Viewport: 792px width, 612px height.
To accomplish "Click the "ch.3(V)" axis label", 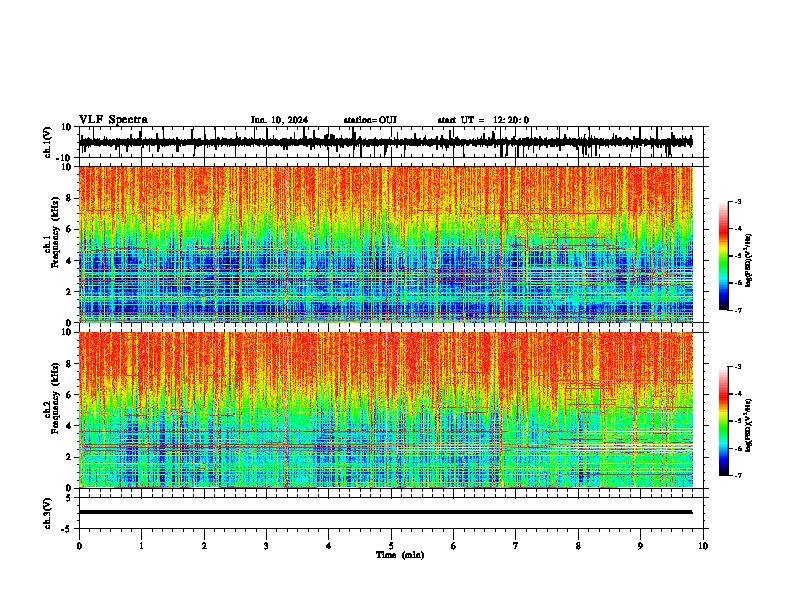I will click(48, 514).
